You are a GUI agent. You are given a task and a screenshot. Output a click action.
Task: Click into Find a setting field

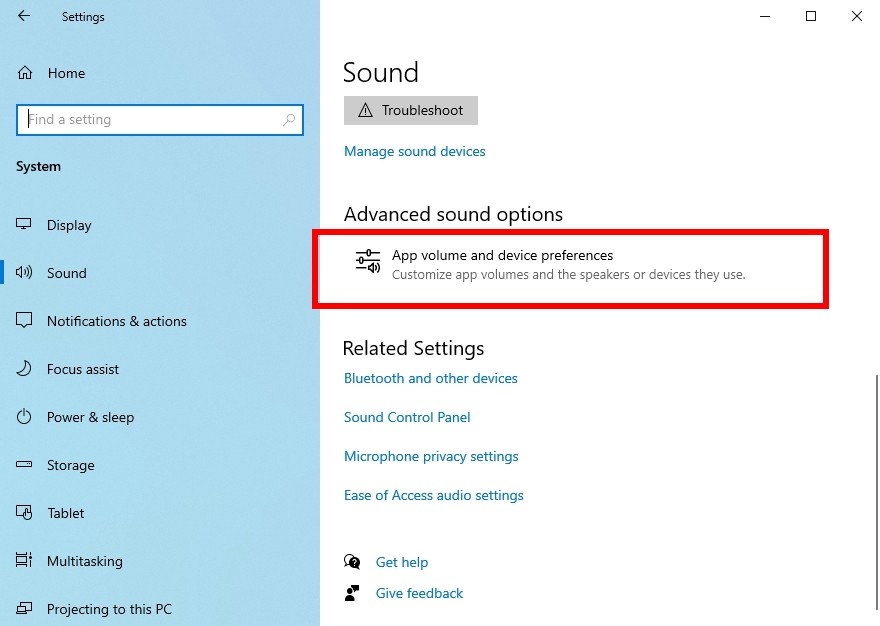click(160, 120)
